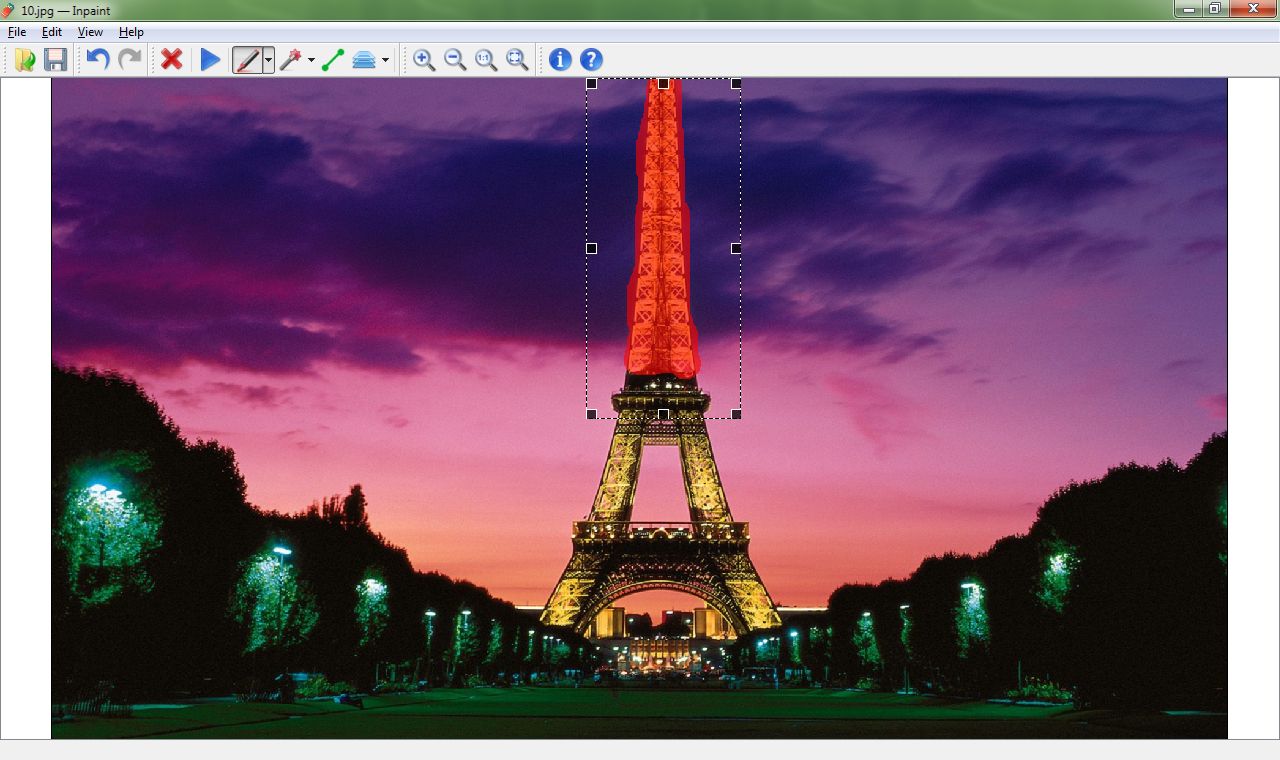Open the File menu
Image resolution: width=1280 pixels, height=760 pixels.
click(x=17, y=32)
